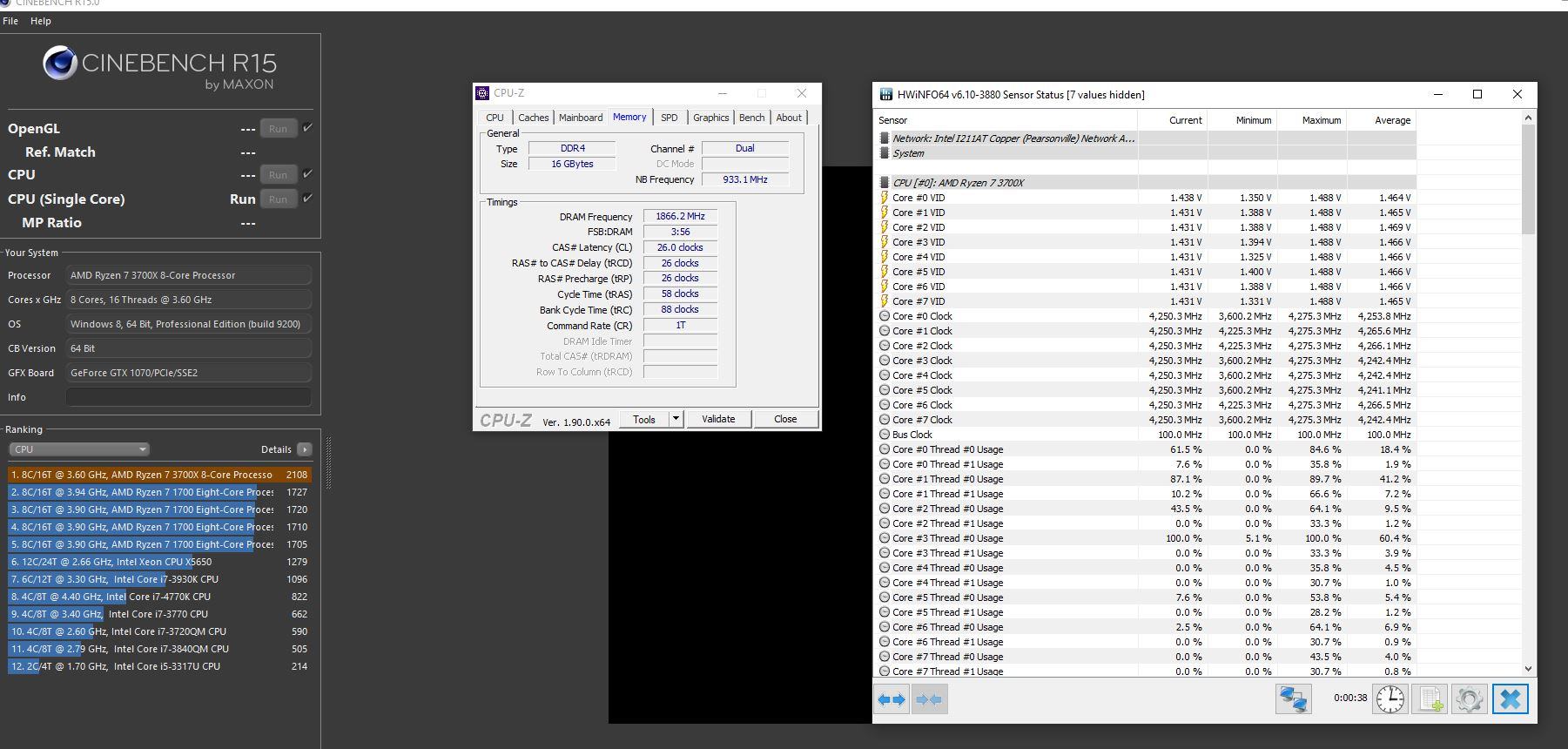The height and width of the screenshot is (749, 1568).
Task: Click the Validate button in CPU-Z
Action: 718,419
